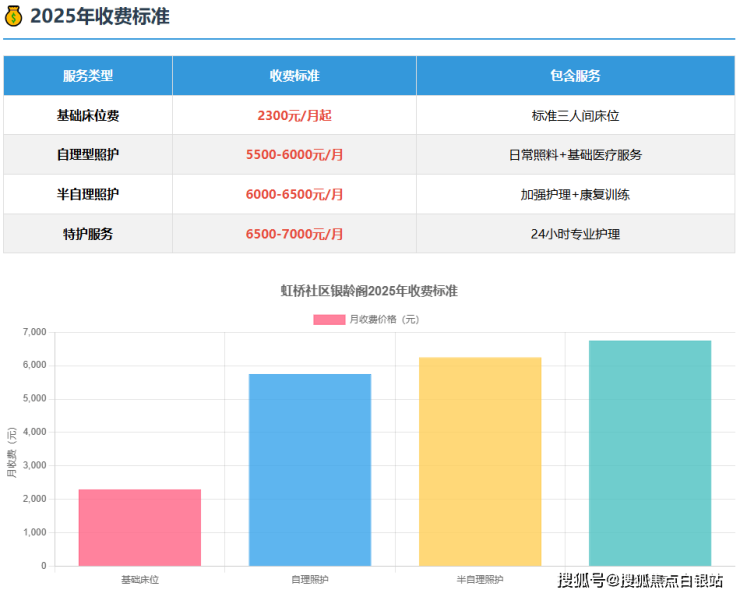740x597 pixels.
Task: Click the 6500-7000元/月 price text
Action: pyautogui.click(x=294, y=234)
